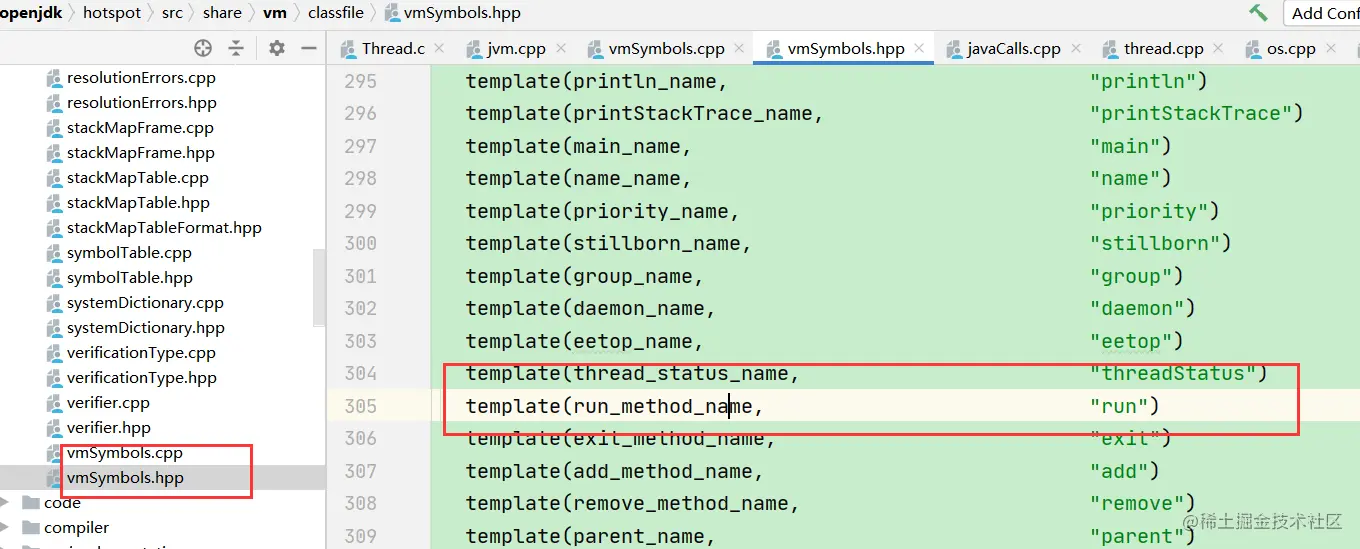This screenshot has width=1360, height=549.
Task: Click src in the breadcrumb path
Action: [173, 13]
